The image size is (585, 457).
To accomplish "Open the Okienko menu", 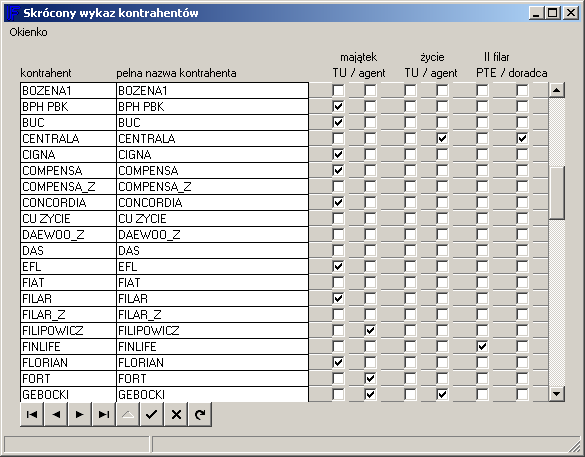I will (28, 32).
